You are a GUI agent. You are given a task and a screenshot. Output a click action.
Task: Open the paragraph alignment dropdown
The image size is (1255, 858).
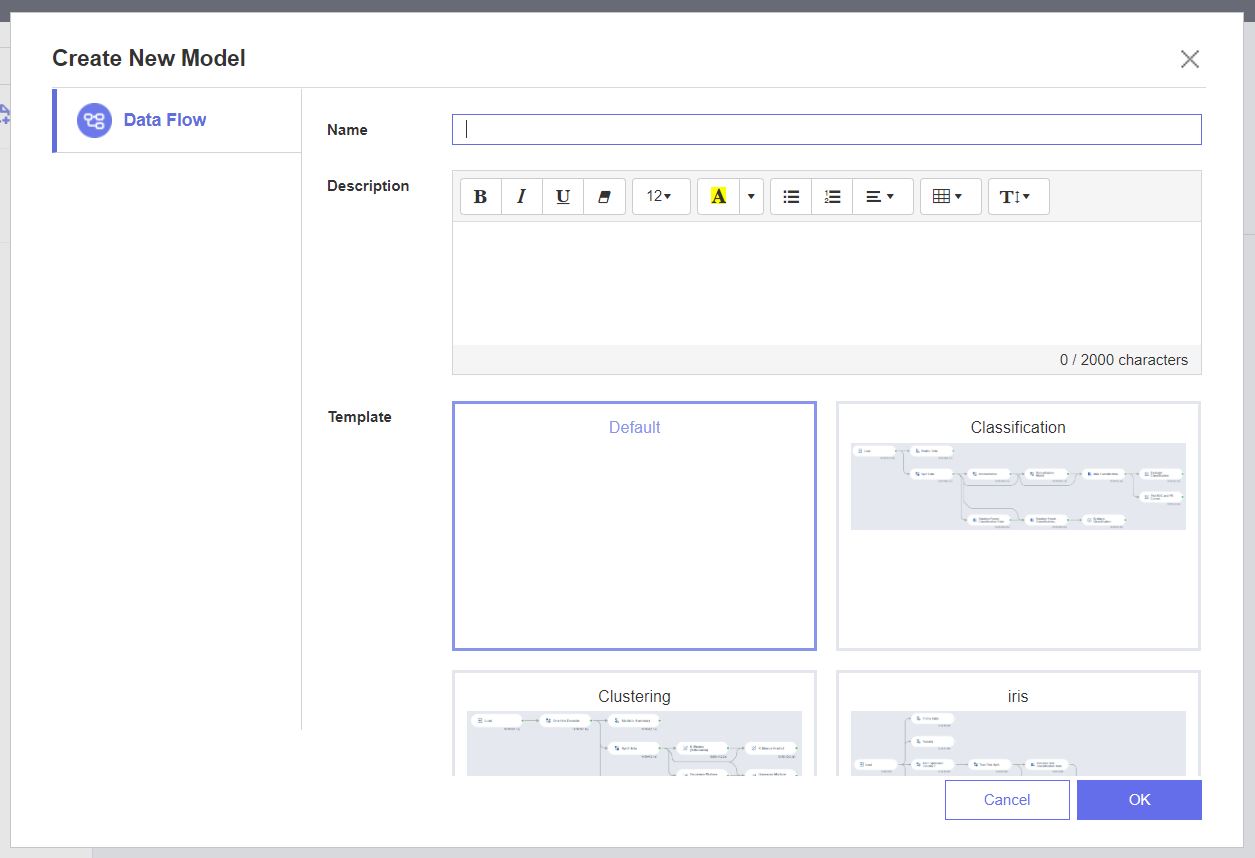883,197
